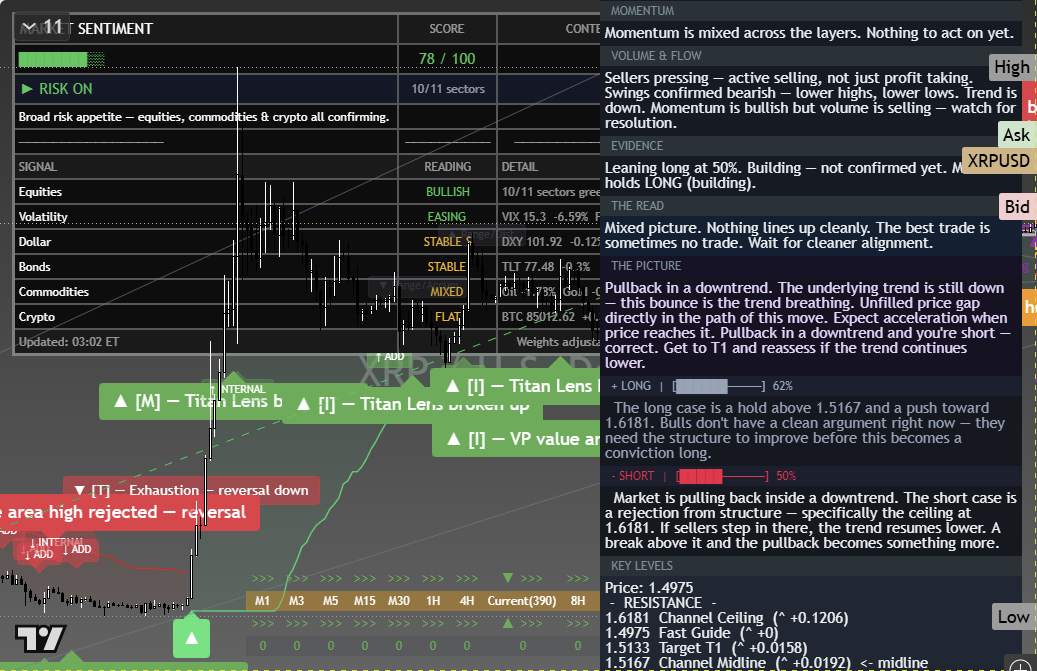Click the M30 timeframe cell
This screenshot has height=671, width=1037.
pos(399,601)
